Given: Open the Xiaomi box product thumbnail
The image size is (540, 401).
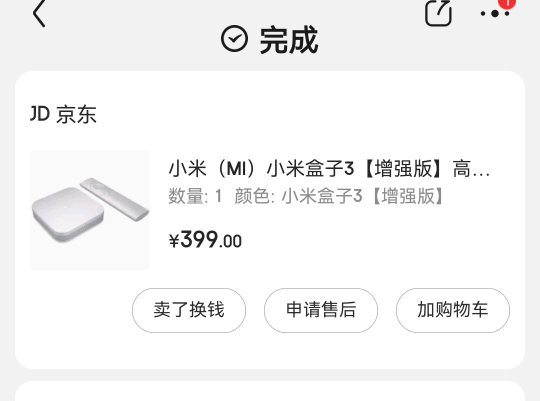Looking at the screenshot, I should [90, 210].
